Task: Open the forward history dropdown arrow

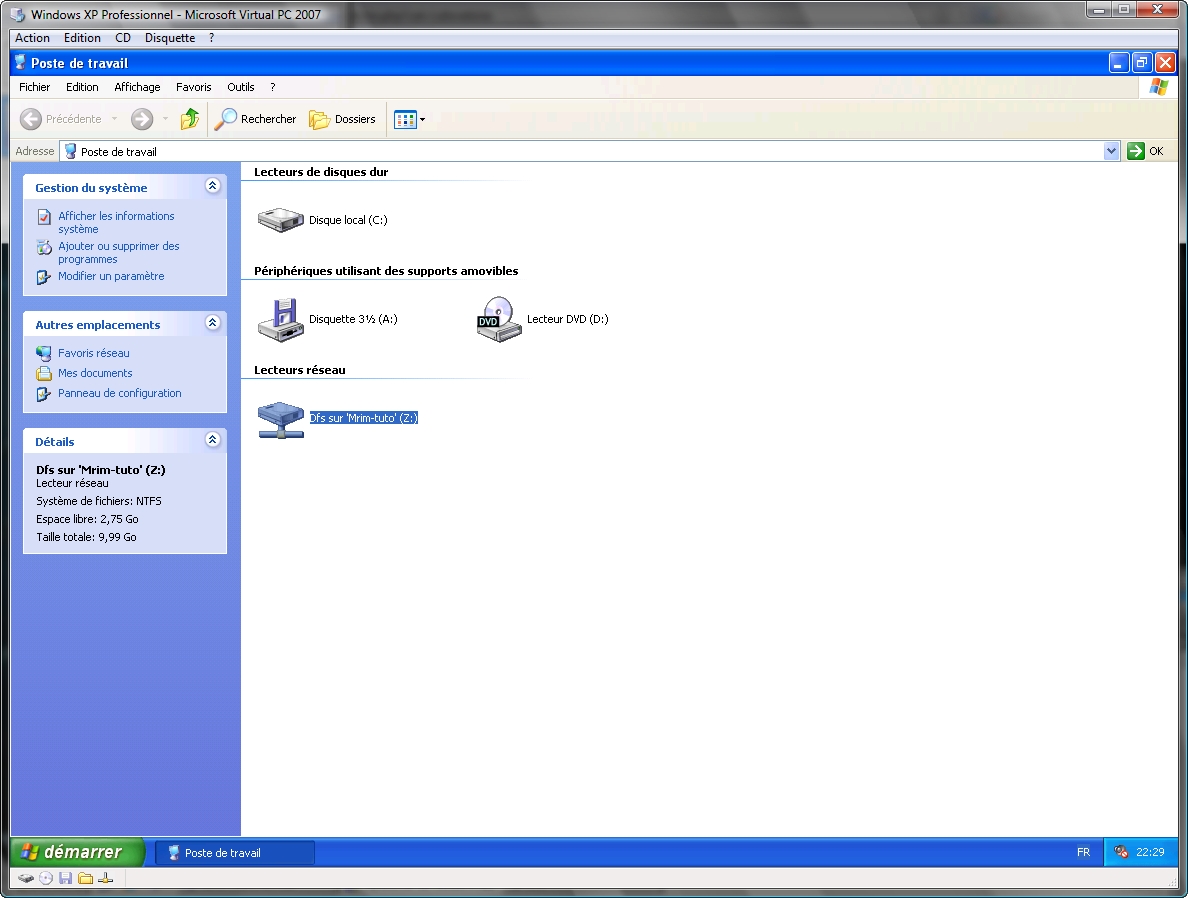Action: click(165, 119)
